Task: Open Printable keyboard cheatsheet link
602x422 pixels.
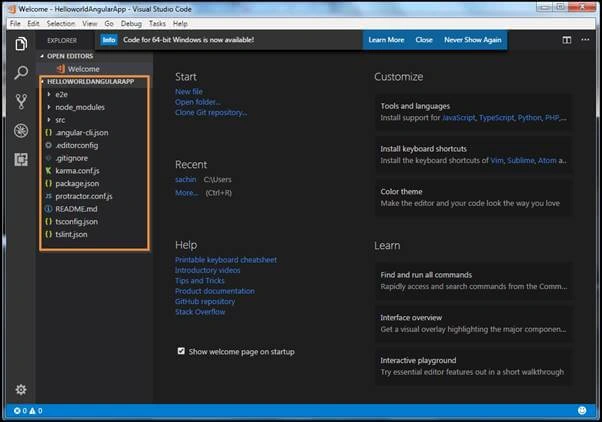Action: (226, 260)
